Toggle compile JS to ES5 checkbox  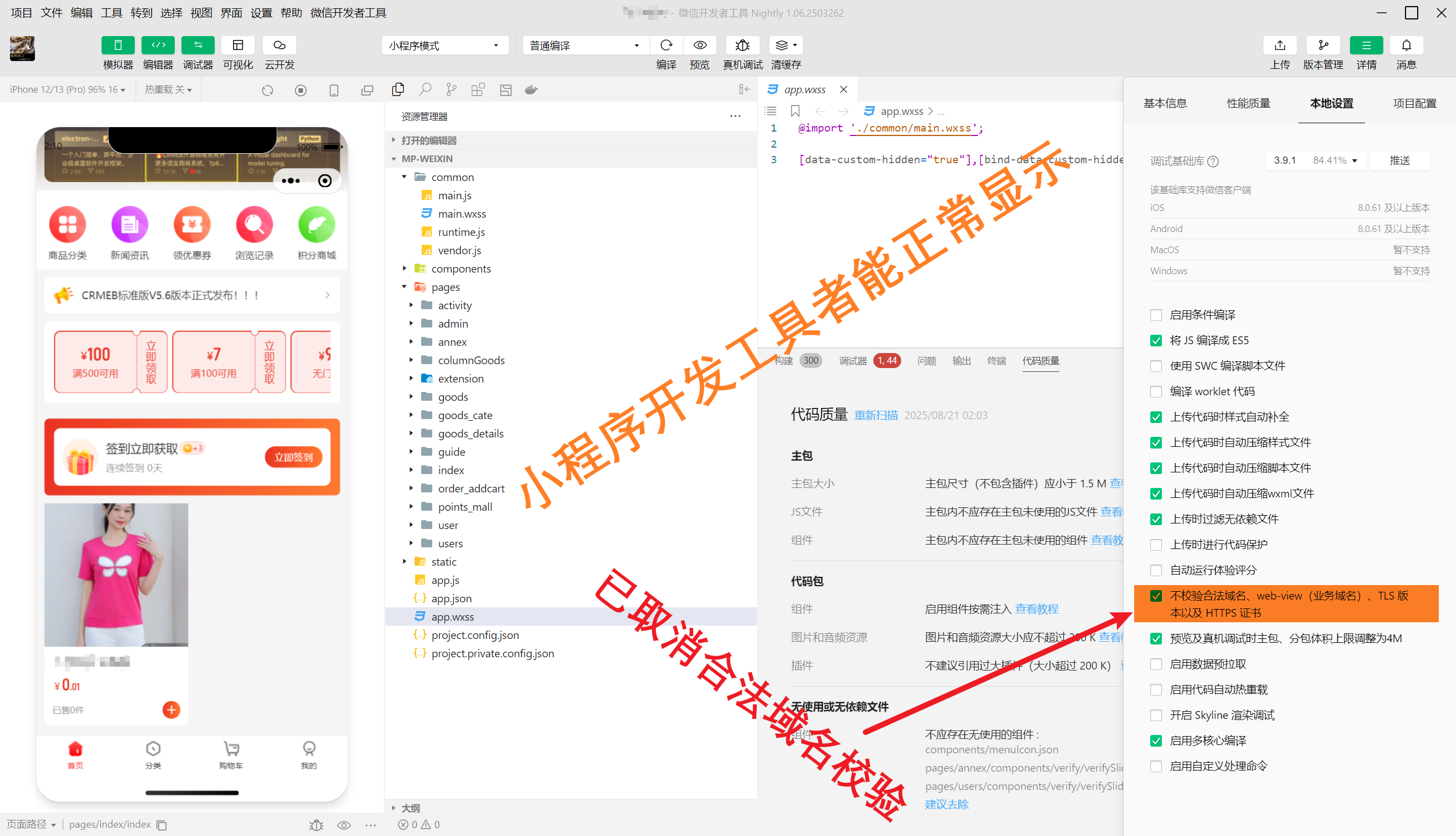coord(1156,340)
